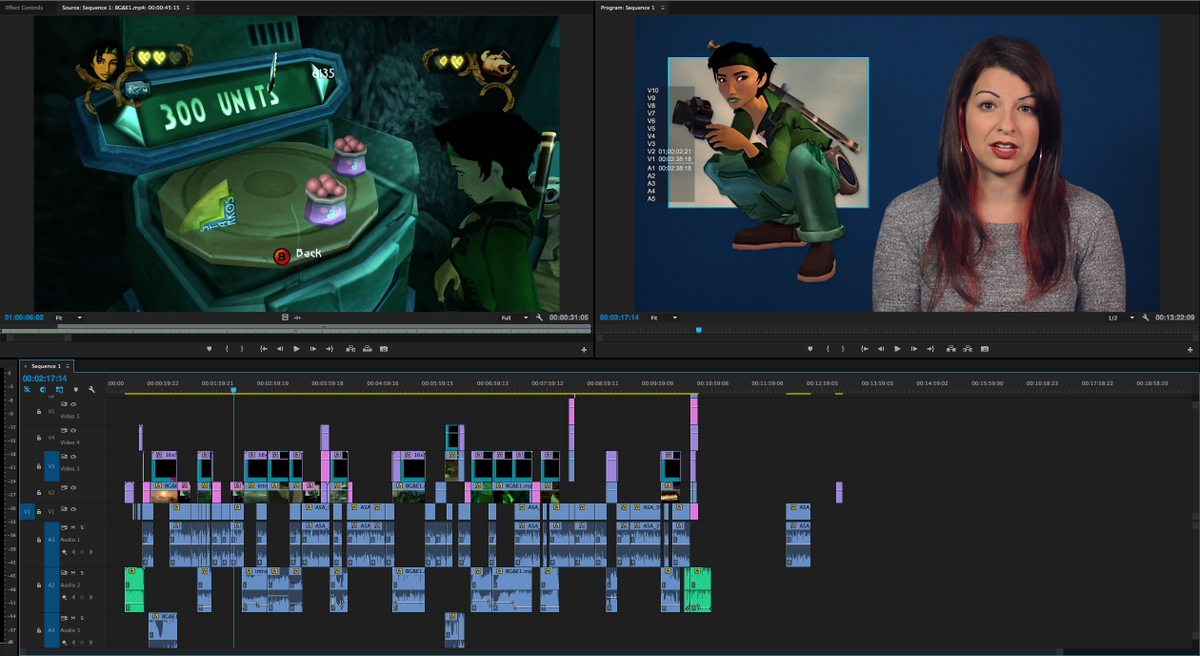Click timeline ruler playhead handle

point(233,390)
